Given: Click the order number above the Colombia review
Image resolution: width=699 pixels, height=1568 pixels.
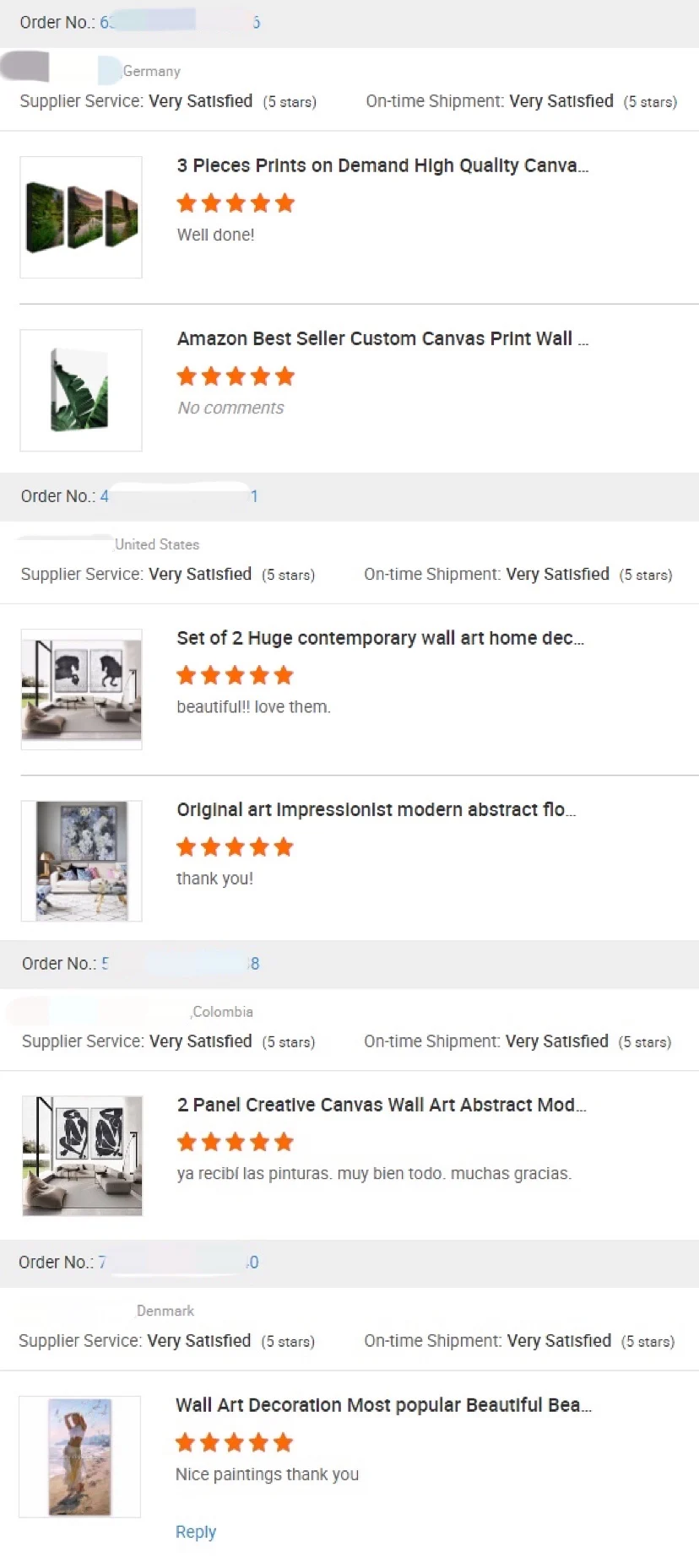Looking at the screenshot, I should point(180,964).
